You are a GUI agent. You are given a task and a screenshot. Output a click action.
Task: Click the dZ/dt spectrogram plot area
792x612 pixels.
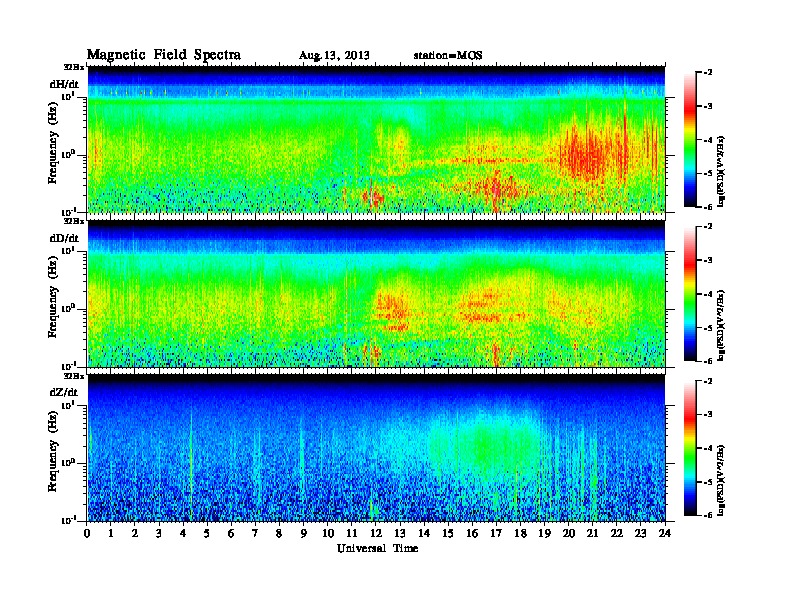[x=376, y=447]
